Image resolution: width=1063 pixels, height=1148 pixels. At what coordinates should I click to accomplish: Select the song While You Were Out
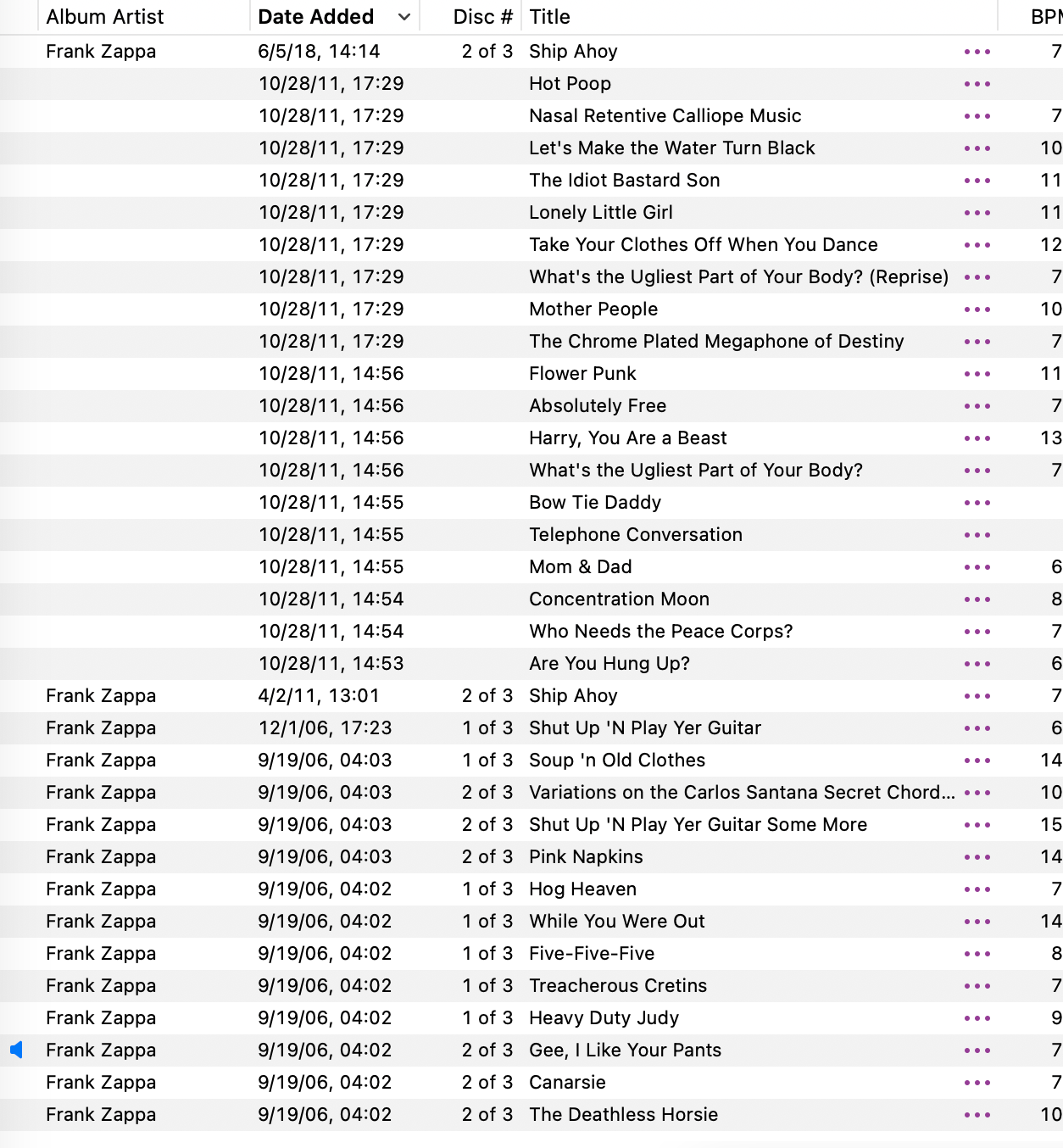click(x=617, y=922)
